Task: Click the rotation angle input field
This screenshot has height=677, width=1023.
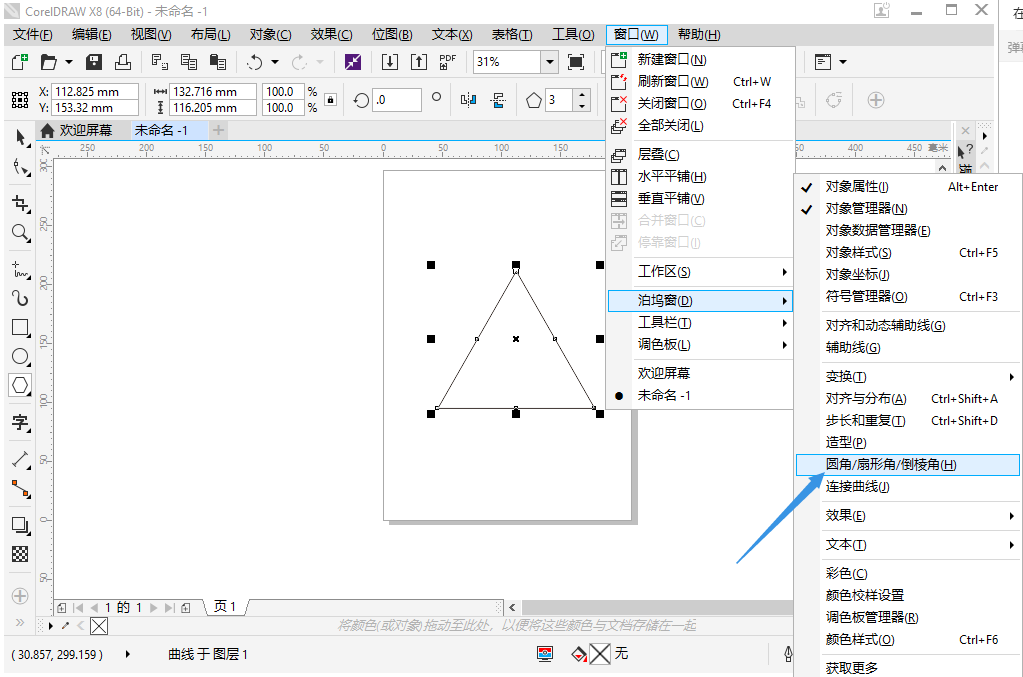Action: click(x=397, y=100)
